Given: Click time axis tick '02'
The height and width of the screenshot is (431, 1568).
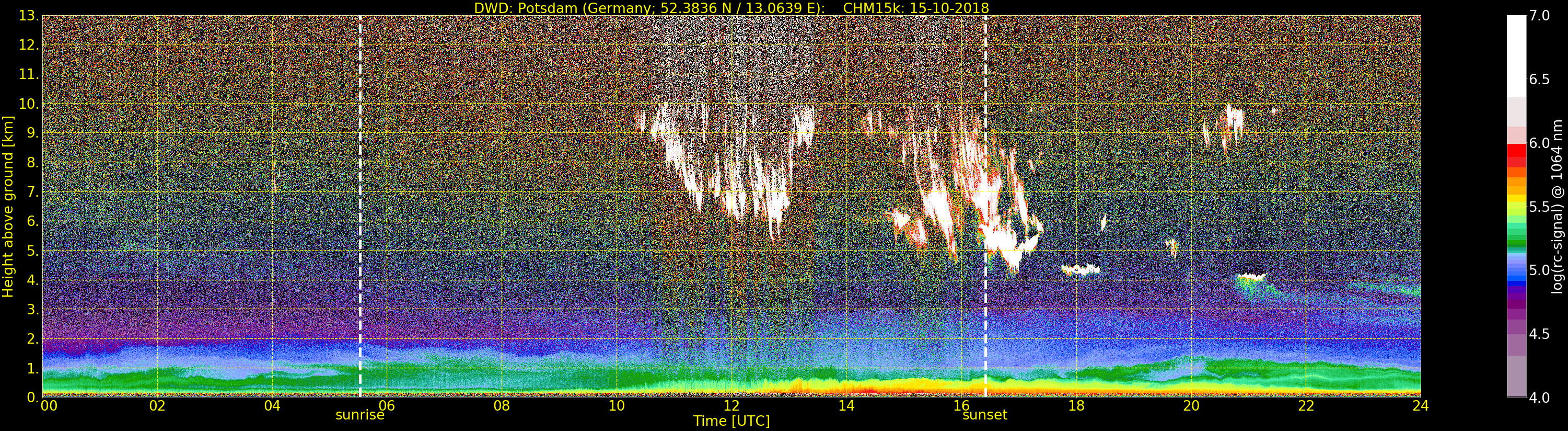Looking at the screenshot, I should [x=158, y=406].
